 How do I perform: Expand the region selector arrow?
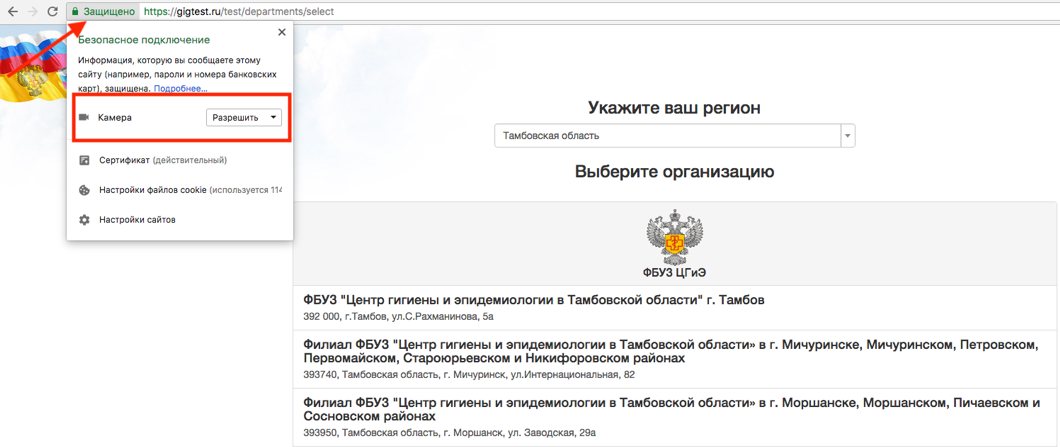point(847,135)
